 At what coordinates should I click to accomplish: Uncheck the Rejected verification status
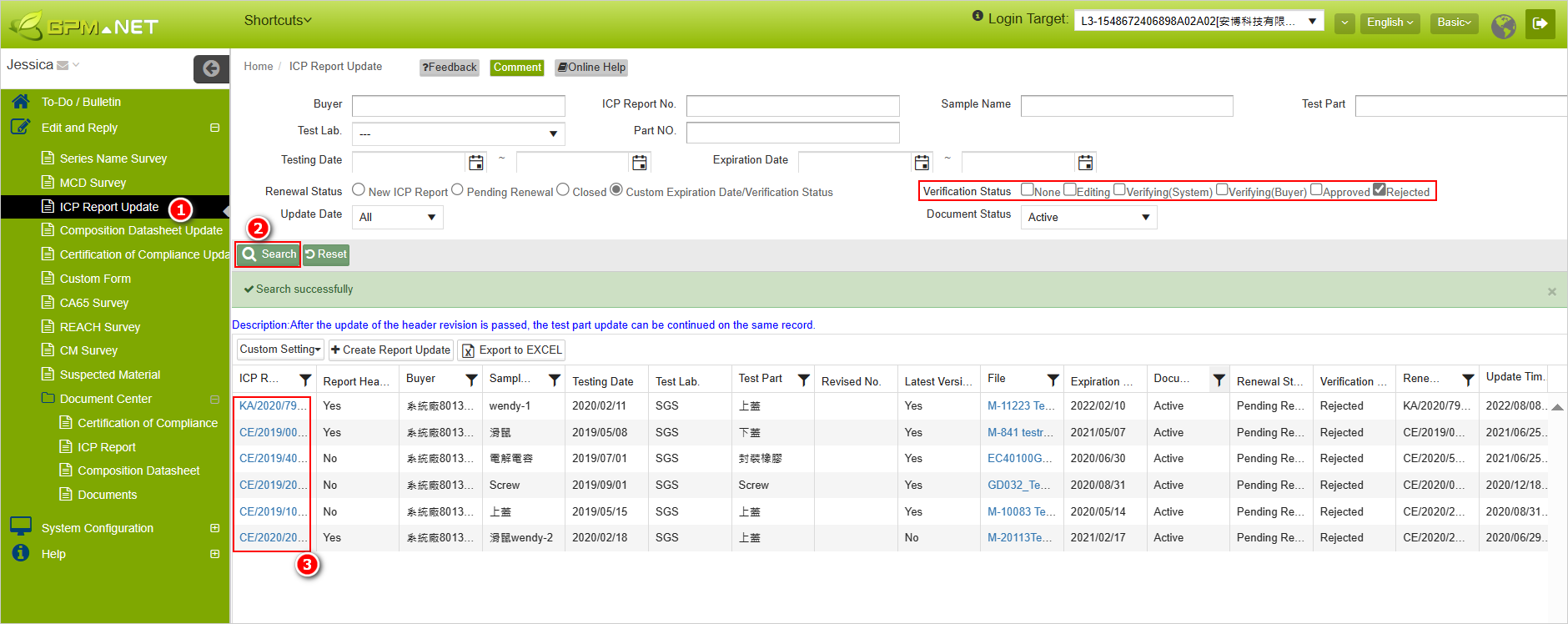tap(1380, 189)
